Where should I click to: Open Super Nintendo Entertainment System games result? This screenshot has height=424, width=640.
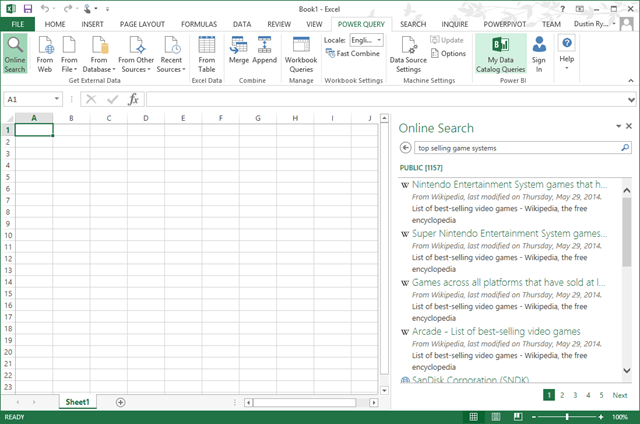[x=509, y=233]
